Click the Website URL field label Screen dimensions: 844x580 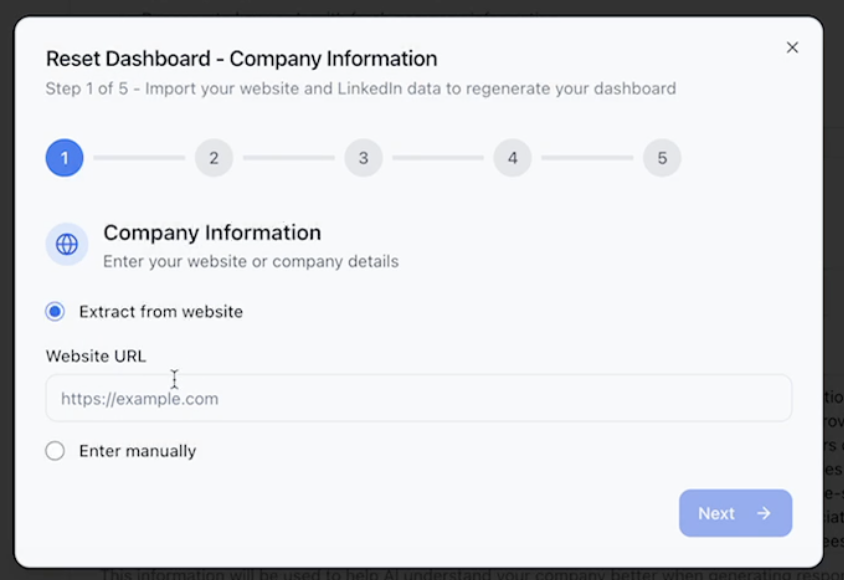(x=96, y=356)
